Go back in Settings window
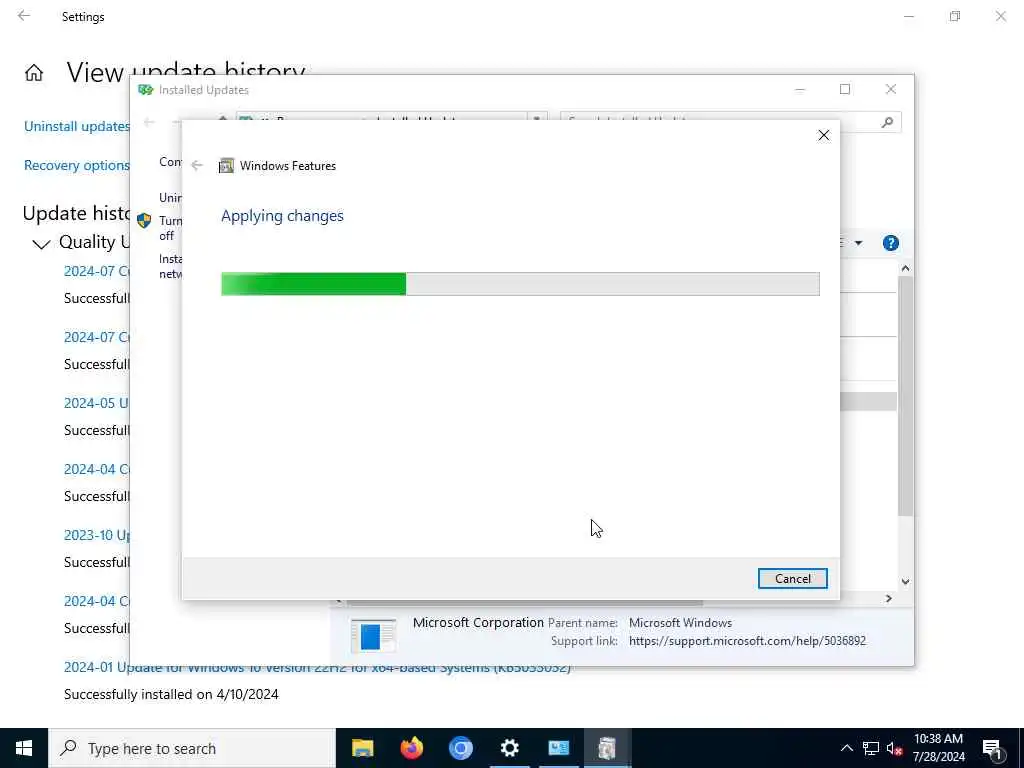 24,16
